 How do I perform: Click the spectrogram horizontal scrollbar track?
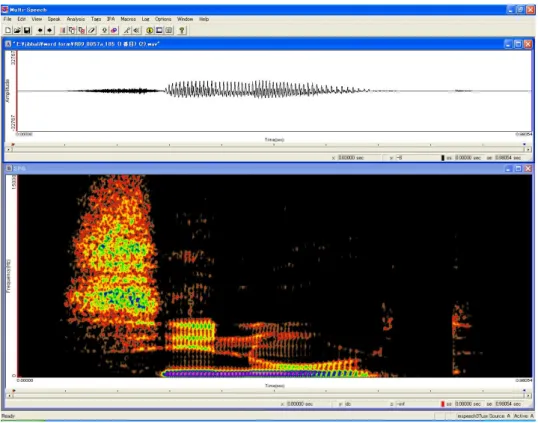(x=269, y=396)
